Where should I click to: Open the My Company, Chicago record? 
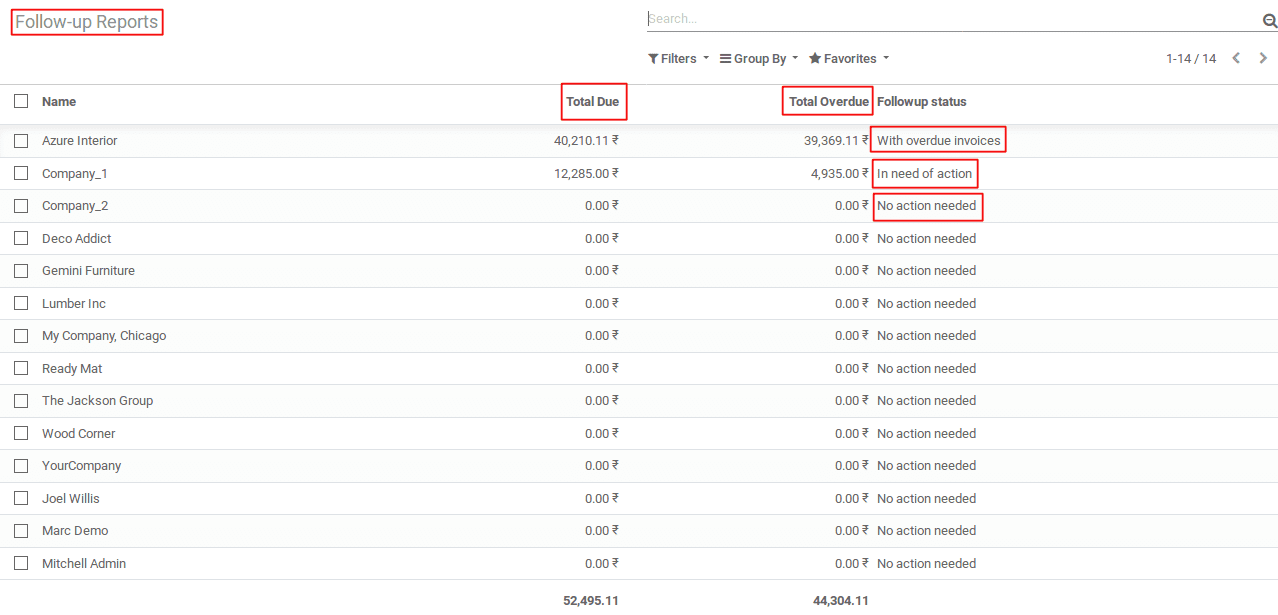point(104,336)
